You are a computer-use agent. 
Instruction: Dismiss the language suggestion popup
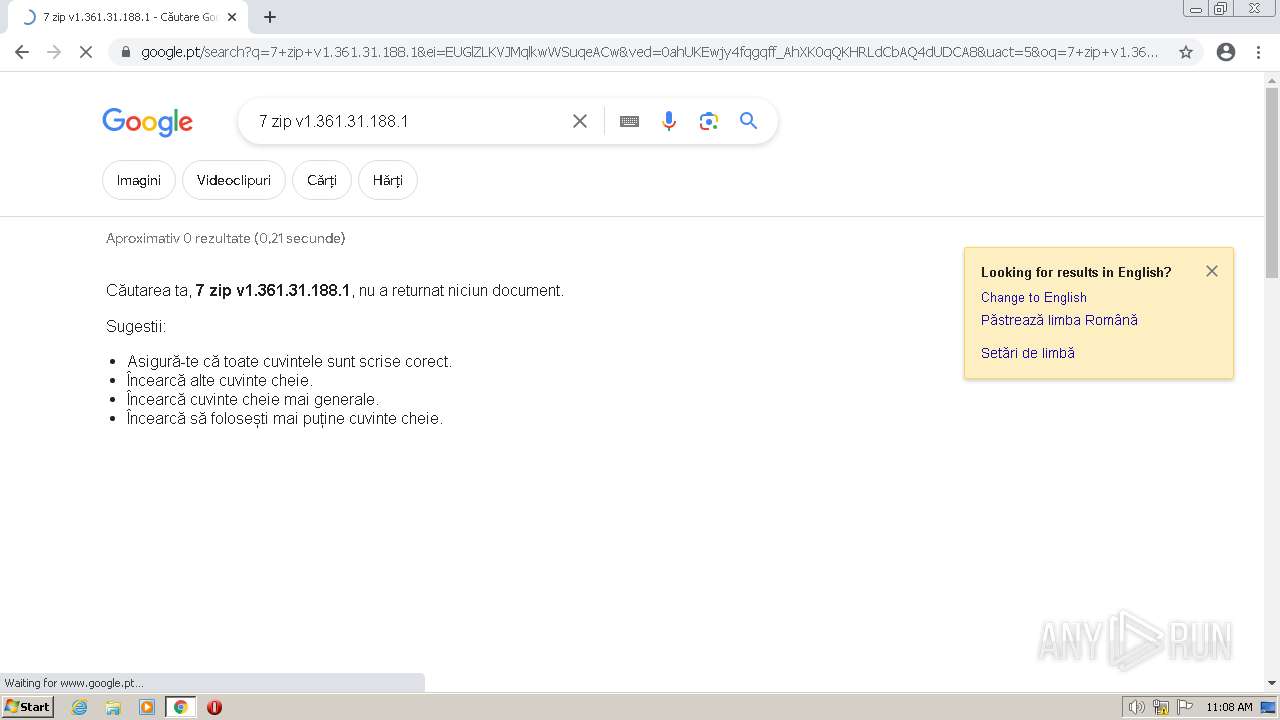coord(1212,271)
